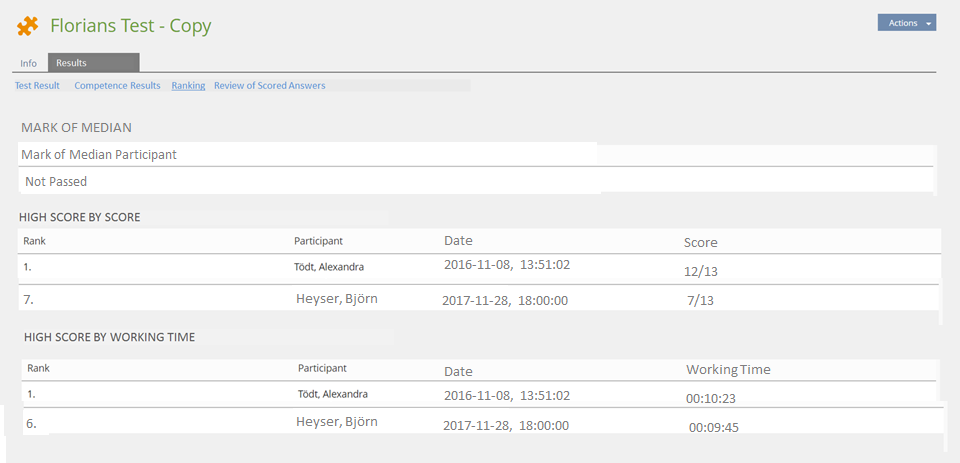Screen dimensions: 960x463
Task: Click the Not Passed median mark
Action: [56, 182]
